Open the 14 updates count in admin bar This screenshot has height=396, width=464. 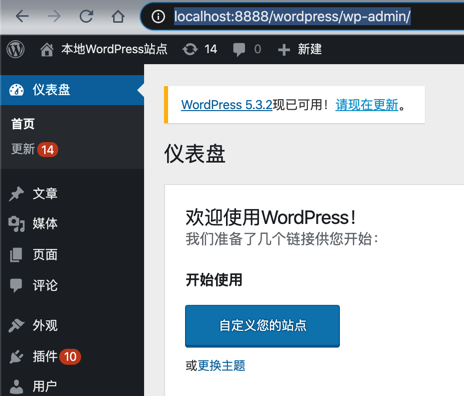(x=211, y=49)
